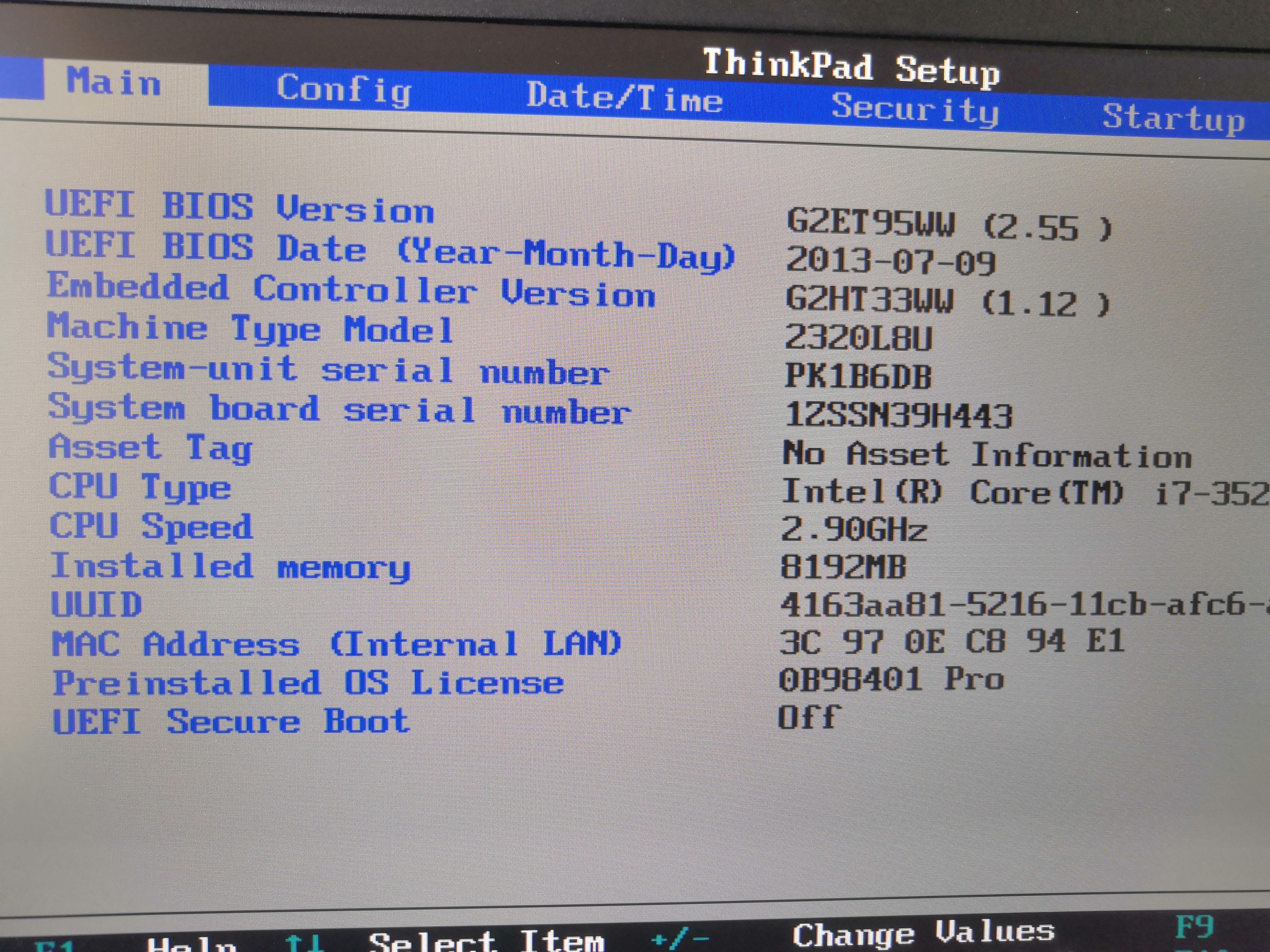
Task: Click the PK1B6DB serial number value
Action: click(858, 377)
